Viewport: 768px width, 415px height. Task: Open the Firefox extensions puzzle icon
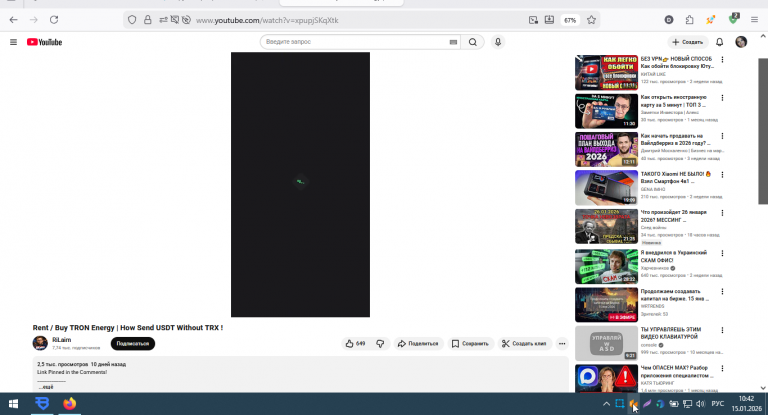point(690,20)
